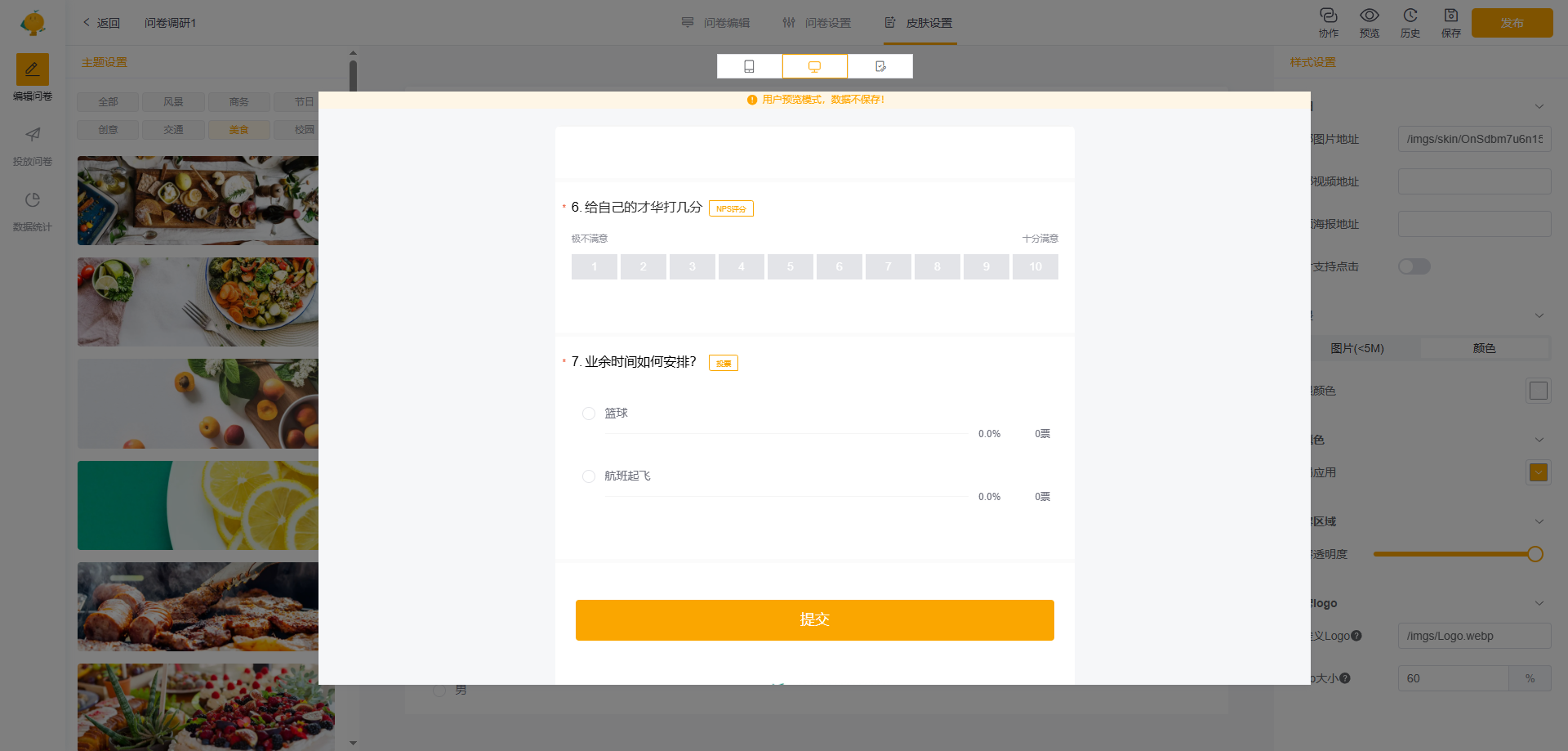Collapse the 区域 section chevron
Screen dimensions: 1568x751
tap(1539, 521)
